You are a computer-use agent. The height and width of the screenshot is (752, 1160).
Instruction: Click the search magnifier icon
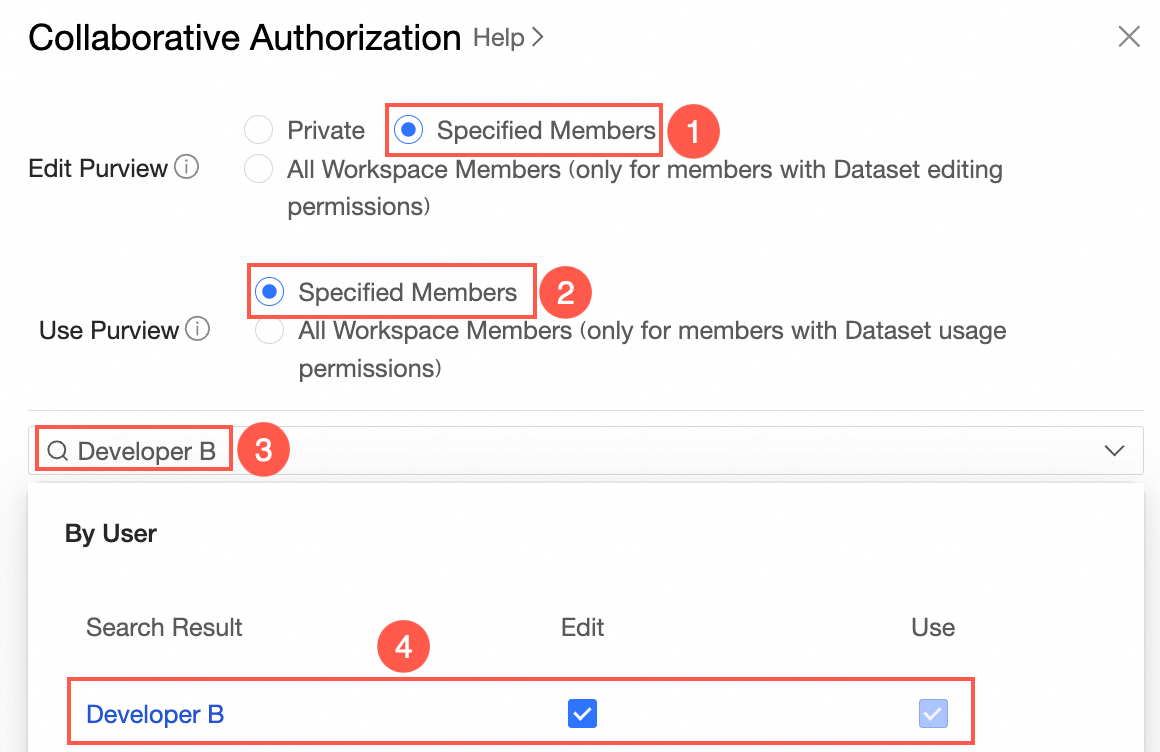point(58,451)
